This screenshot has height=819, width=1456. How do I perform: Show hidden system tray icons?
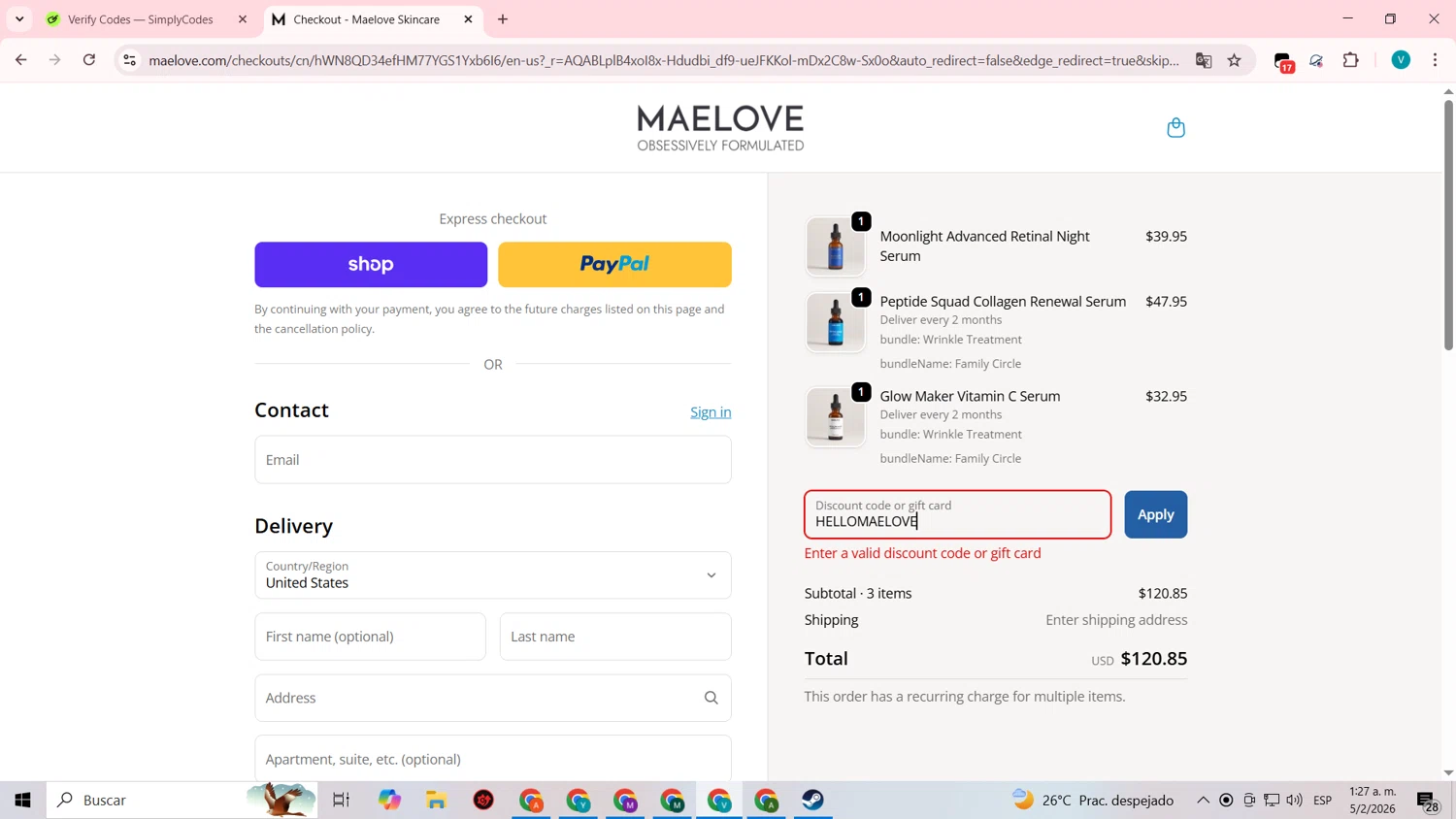tap(1203, 801)
